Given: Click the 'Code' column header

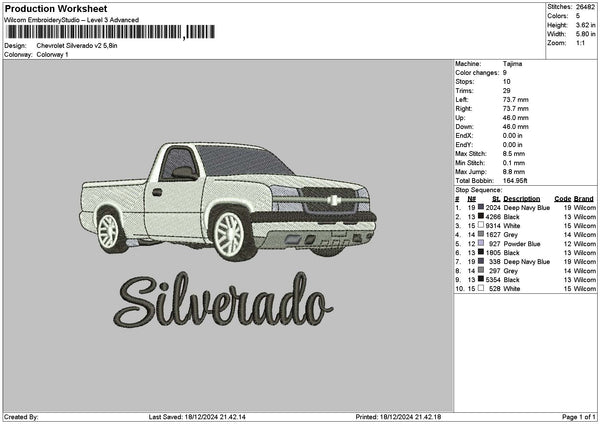Looking at the screenshot, I should (x=562, y=199).
